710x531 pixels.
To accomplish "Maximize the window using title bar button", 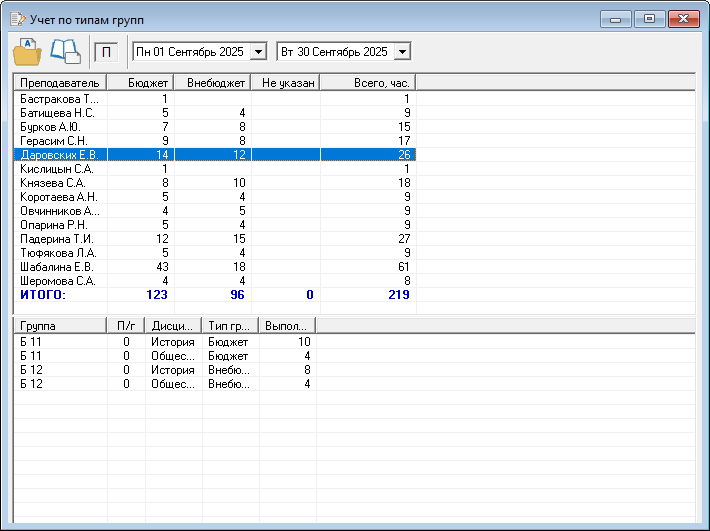I will pos(649,19).
